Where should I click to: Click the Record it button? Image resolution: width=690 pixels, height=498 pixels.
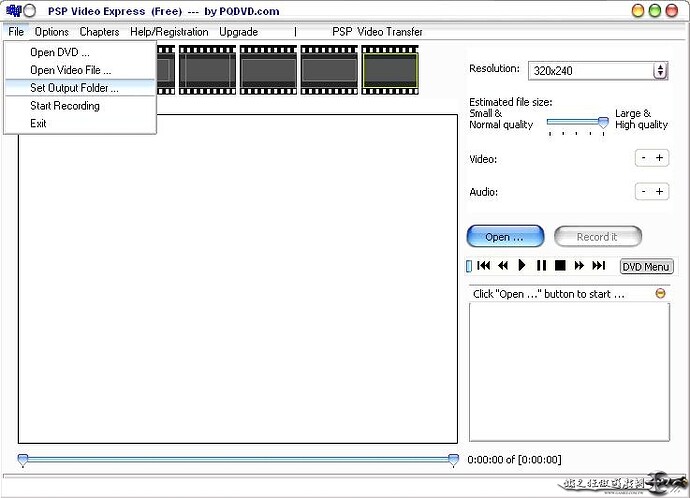coord(598,237)
